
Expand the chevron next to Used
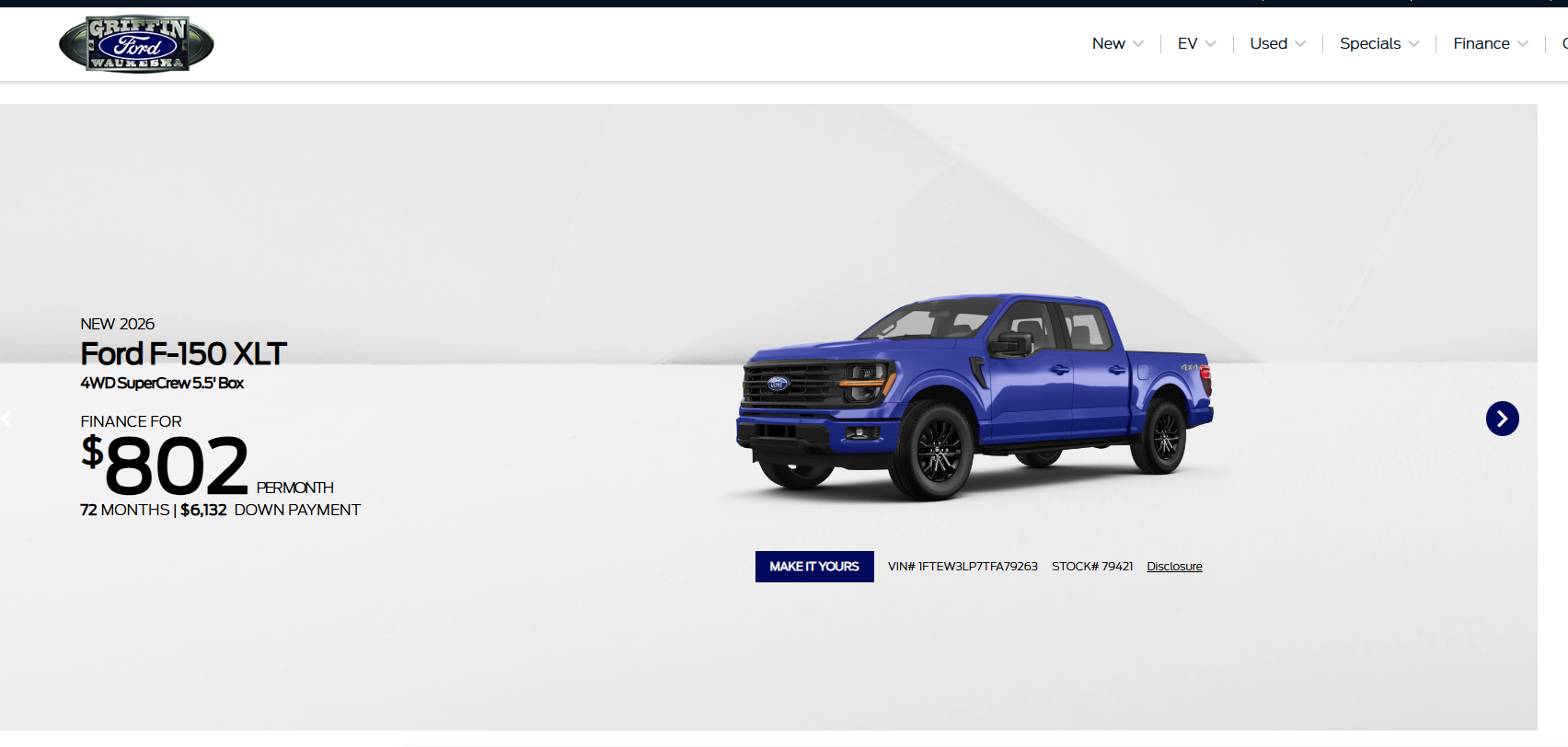(x=1300, y=44)
